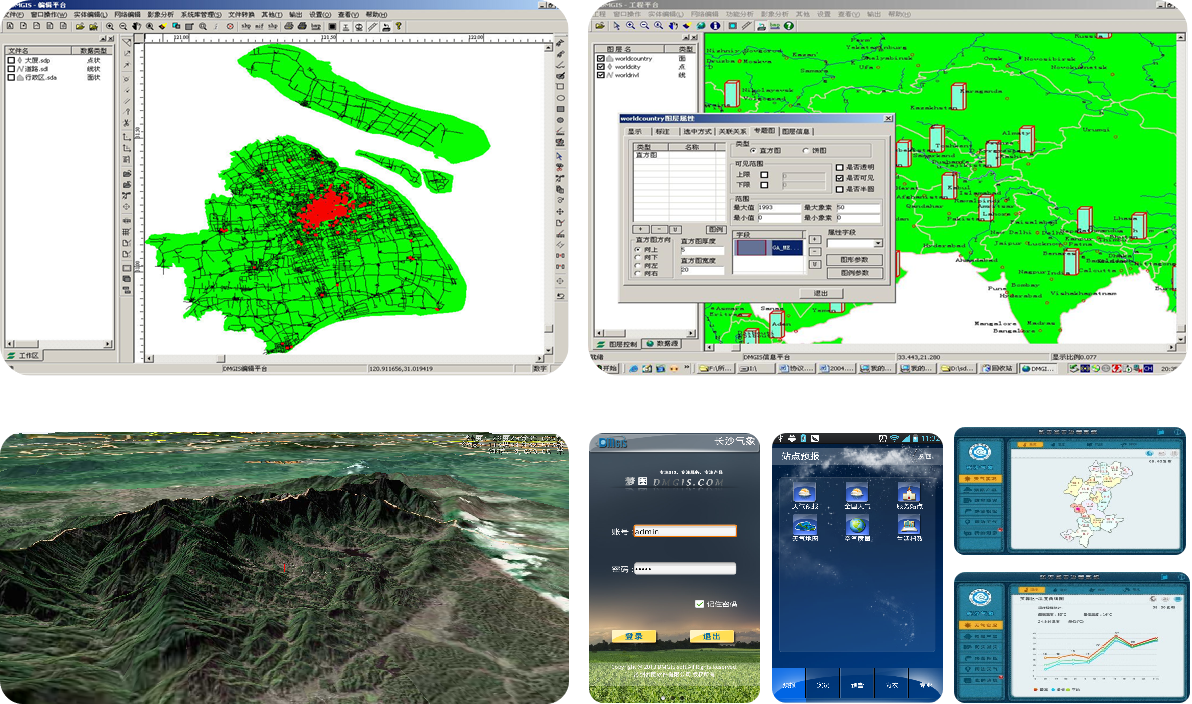Check the 大厦.sdp layer checkbox

coord(12,60)
